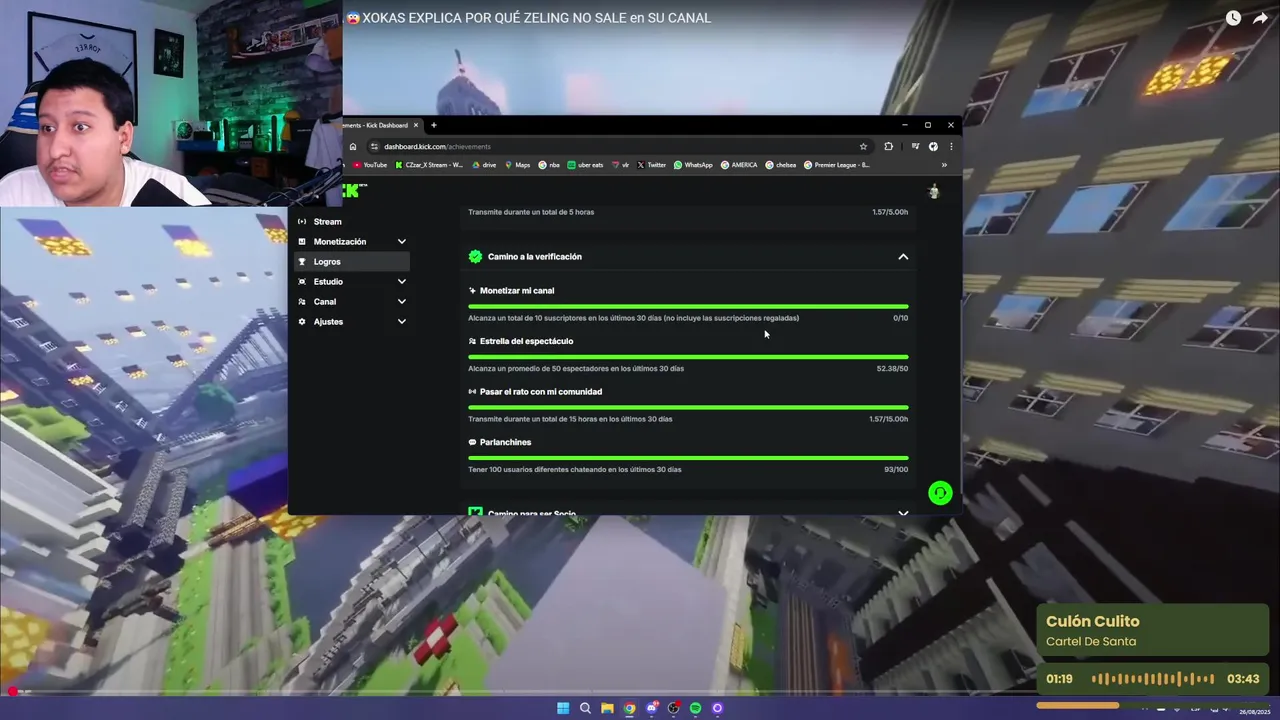Expand the Monetización sidebar menu

[x=351, y=241]
